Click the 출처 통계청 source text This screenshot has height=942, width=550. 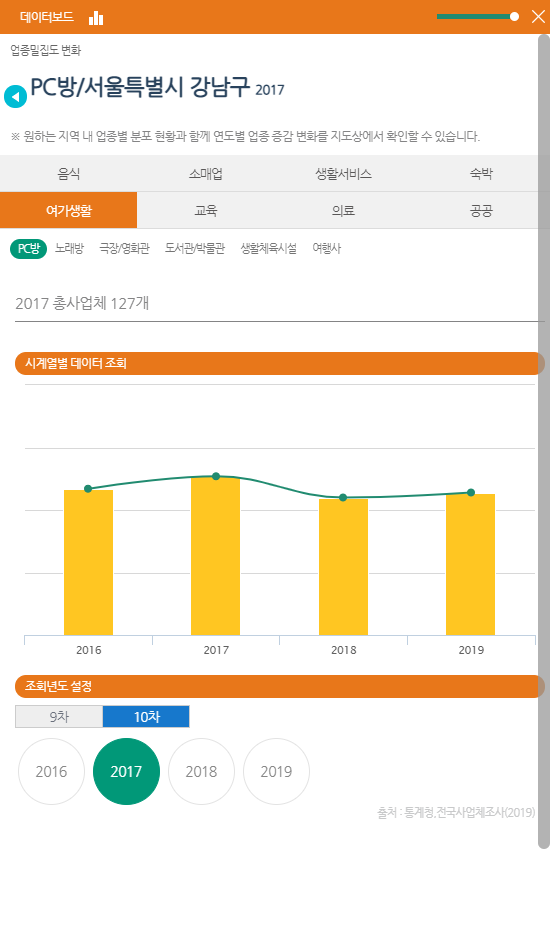[456, 813]
